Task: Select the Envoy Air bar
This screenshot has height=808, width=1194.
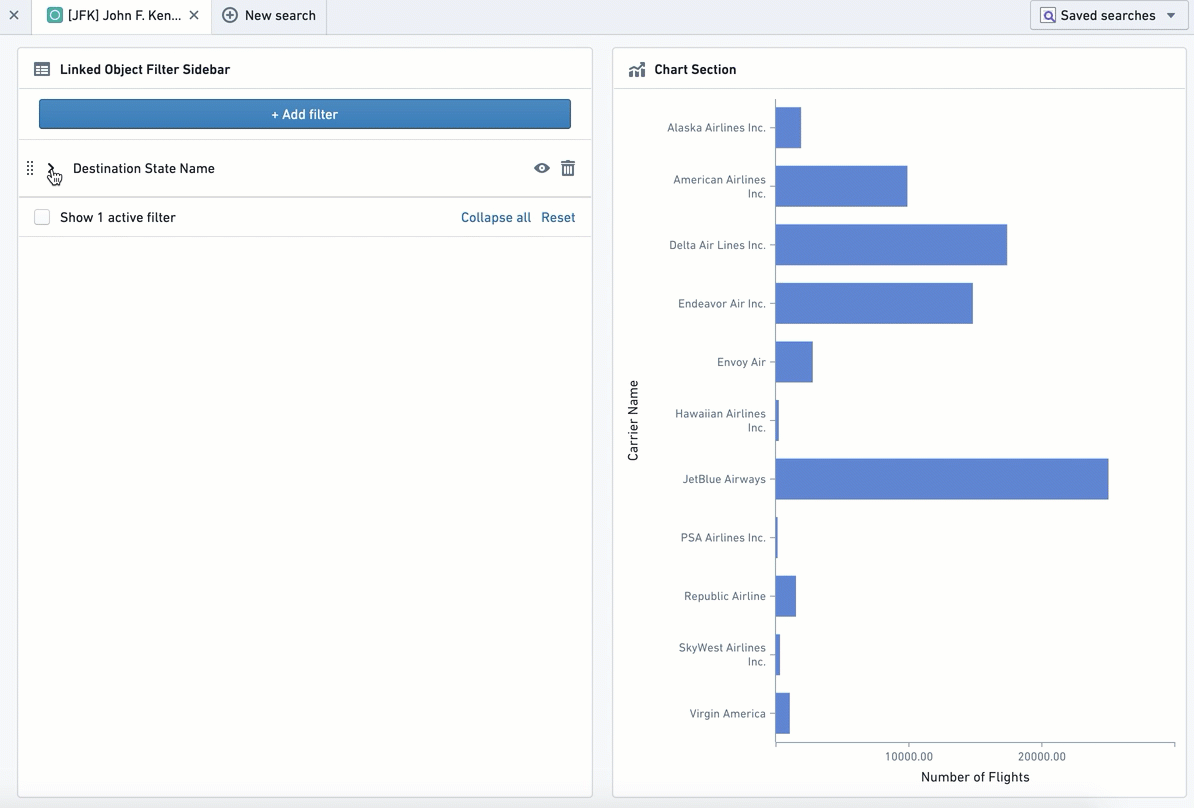Action: coord(794,362)
